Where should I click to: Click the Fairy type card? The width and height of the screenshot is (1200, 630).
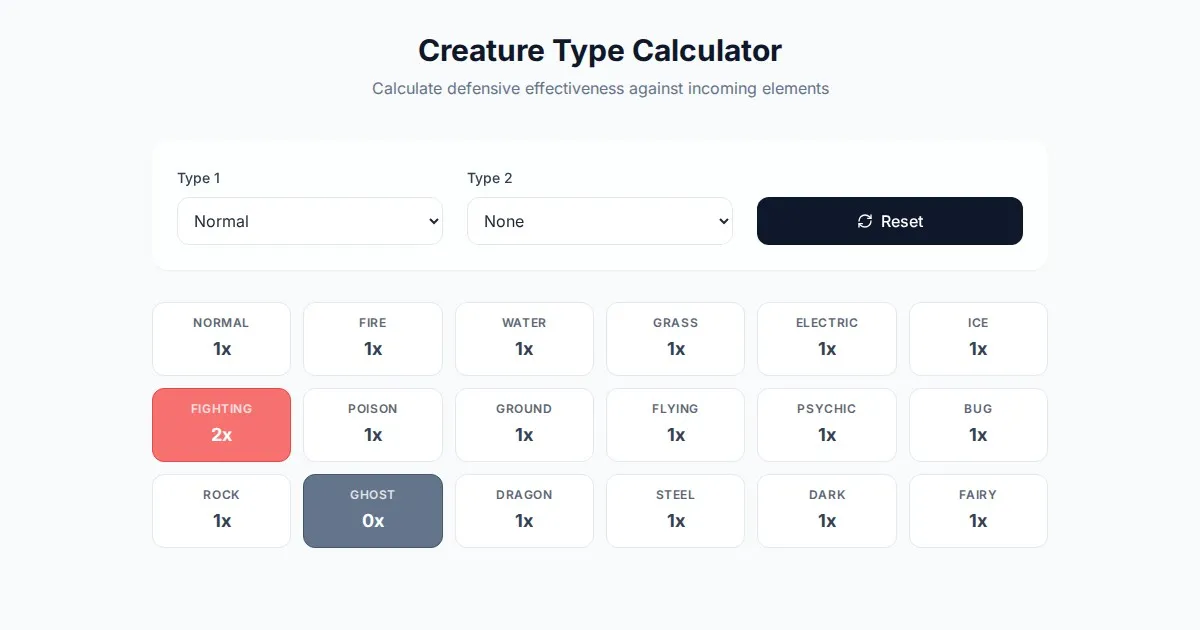(978, 511)
